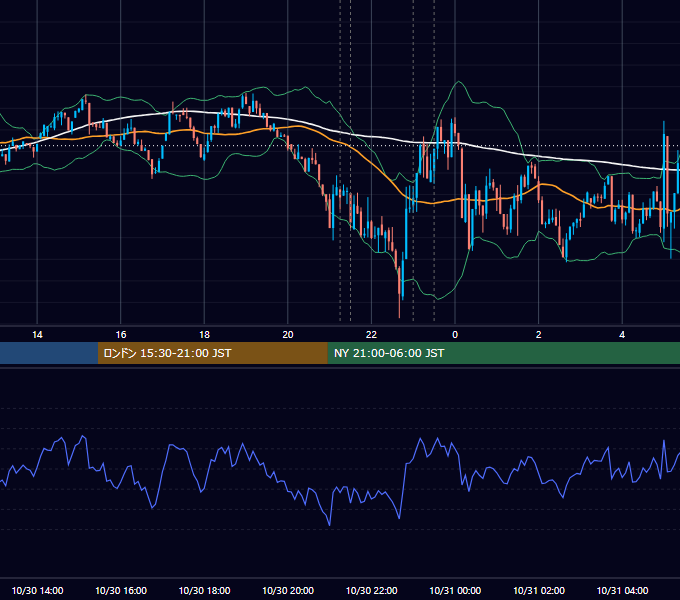Click the time axis label 16
680x600 pixels.
pyautogui.click(x=121, y=335)
